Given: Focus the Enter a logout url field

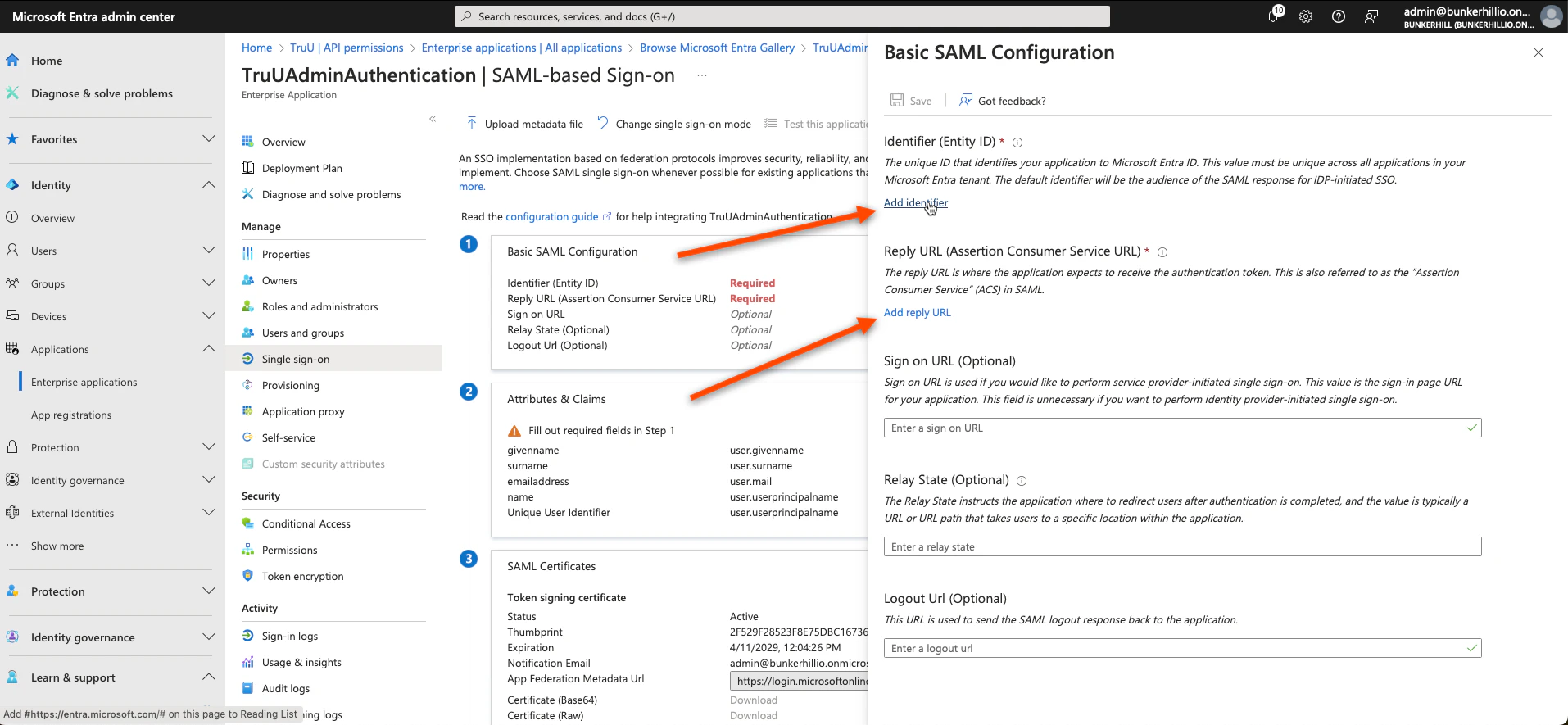Looking at the screenshot, I should [1182, 648].
